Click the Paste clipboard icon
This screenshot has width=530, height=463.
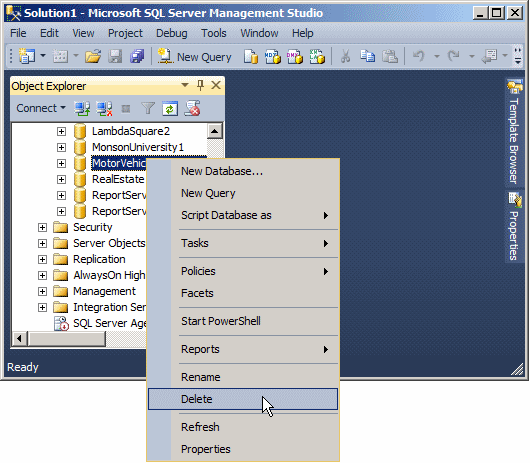[389, 56]
